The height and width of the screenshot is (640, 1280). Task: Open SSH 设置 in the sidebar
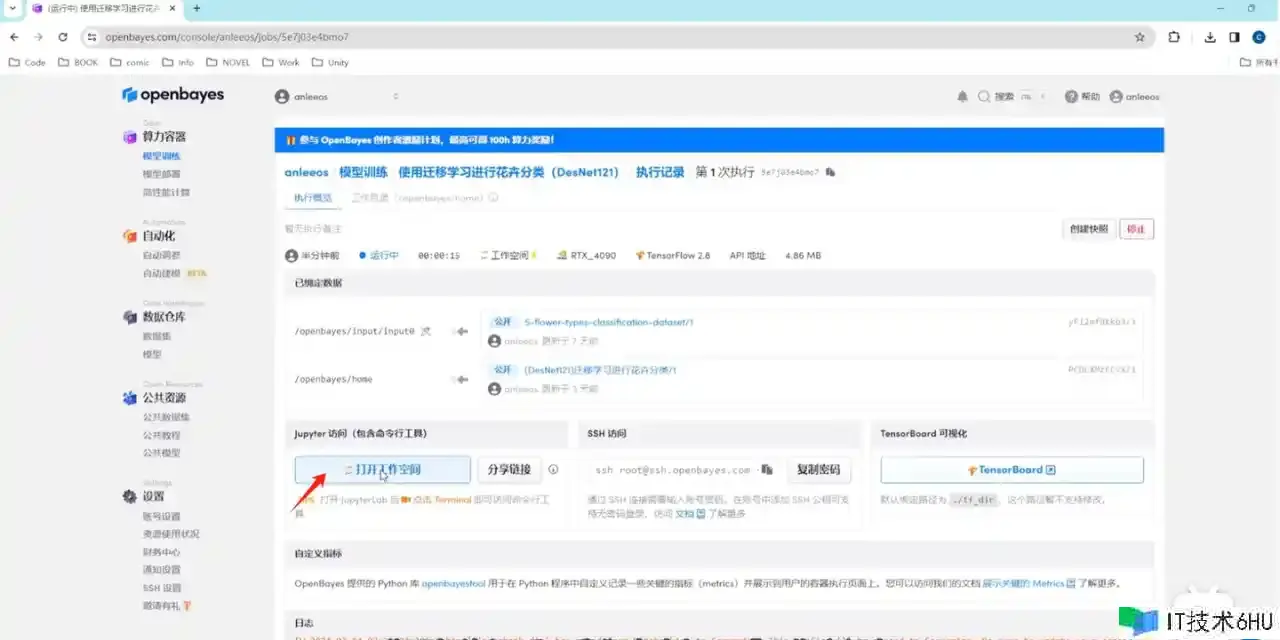point(162,588)
